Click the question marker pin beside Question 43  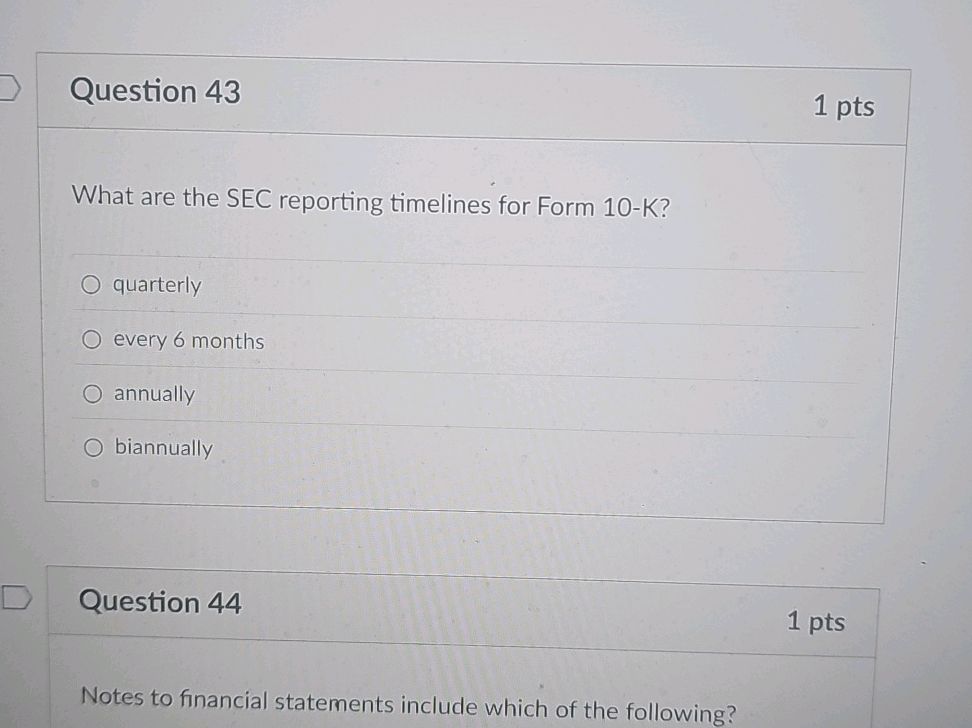(x=8, y=88)
